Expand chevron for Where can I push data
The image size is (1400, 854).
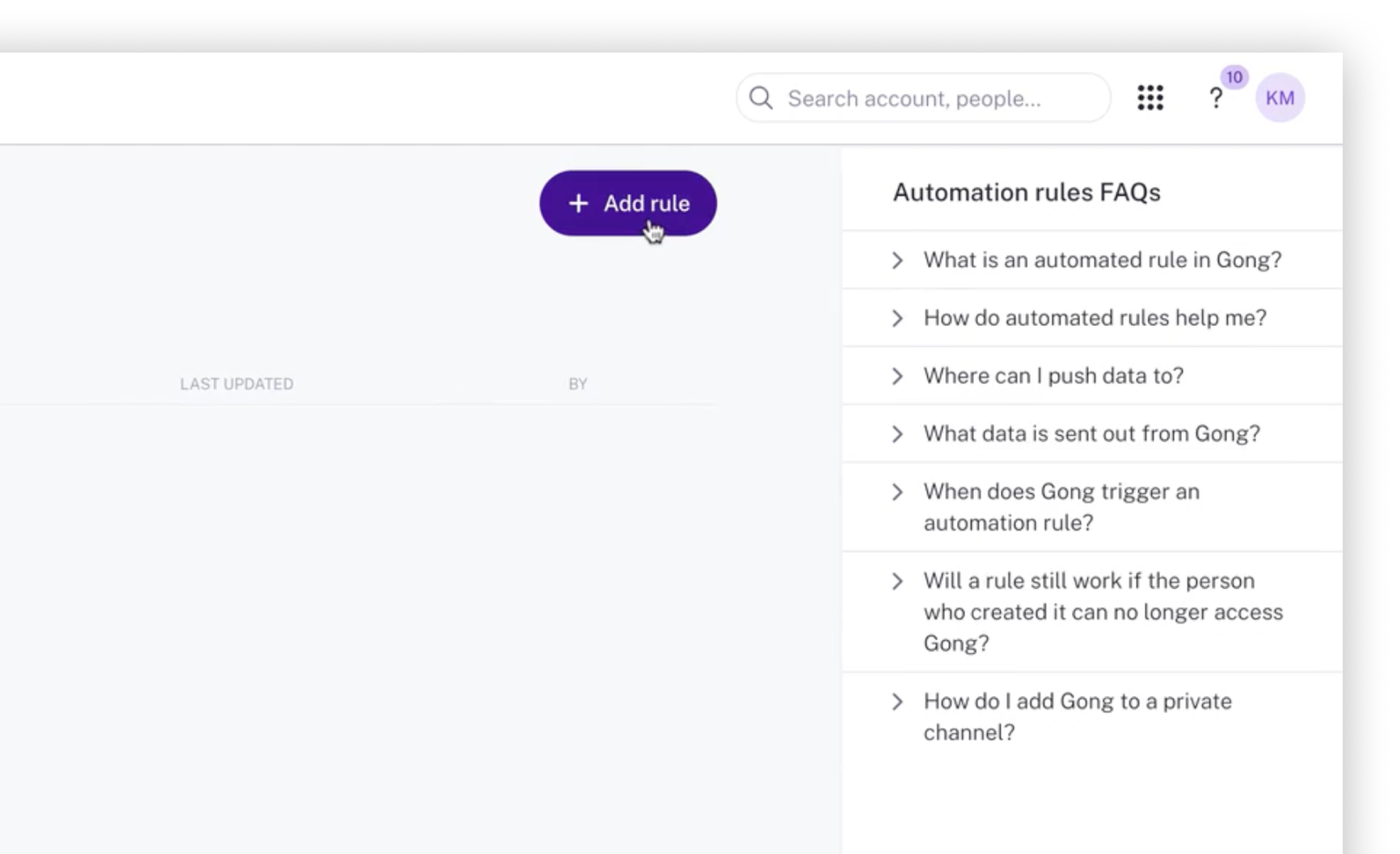[897, 376]
